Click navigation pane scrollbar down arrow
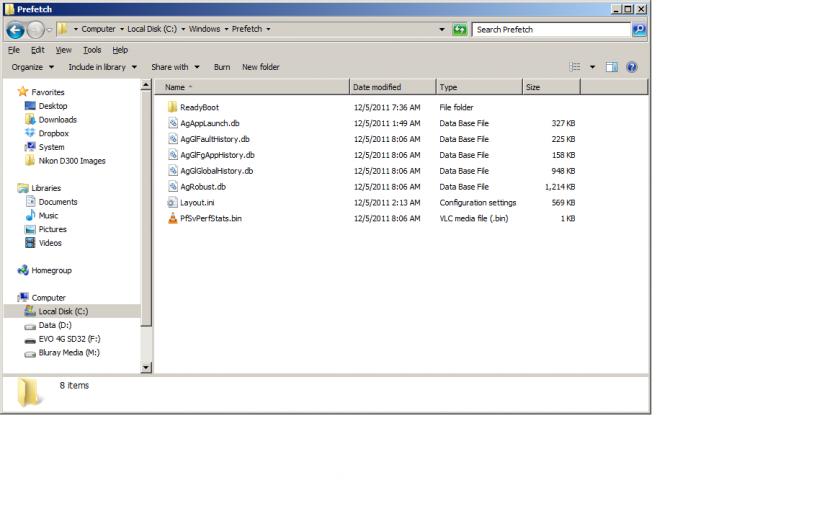 pyautogui.click(x=146, y=368)
